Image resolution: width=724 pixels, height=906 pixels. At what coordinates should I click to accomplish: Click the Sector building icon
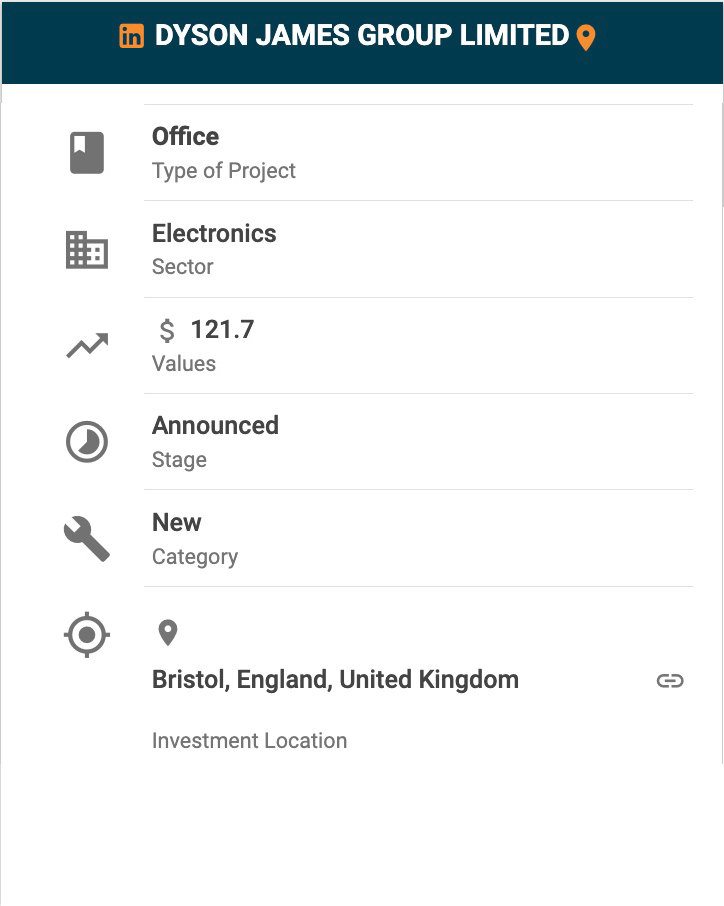87,250
